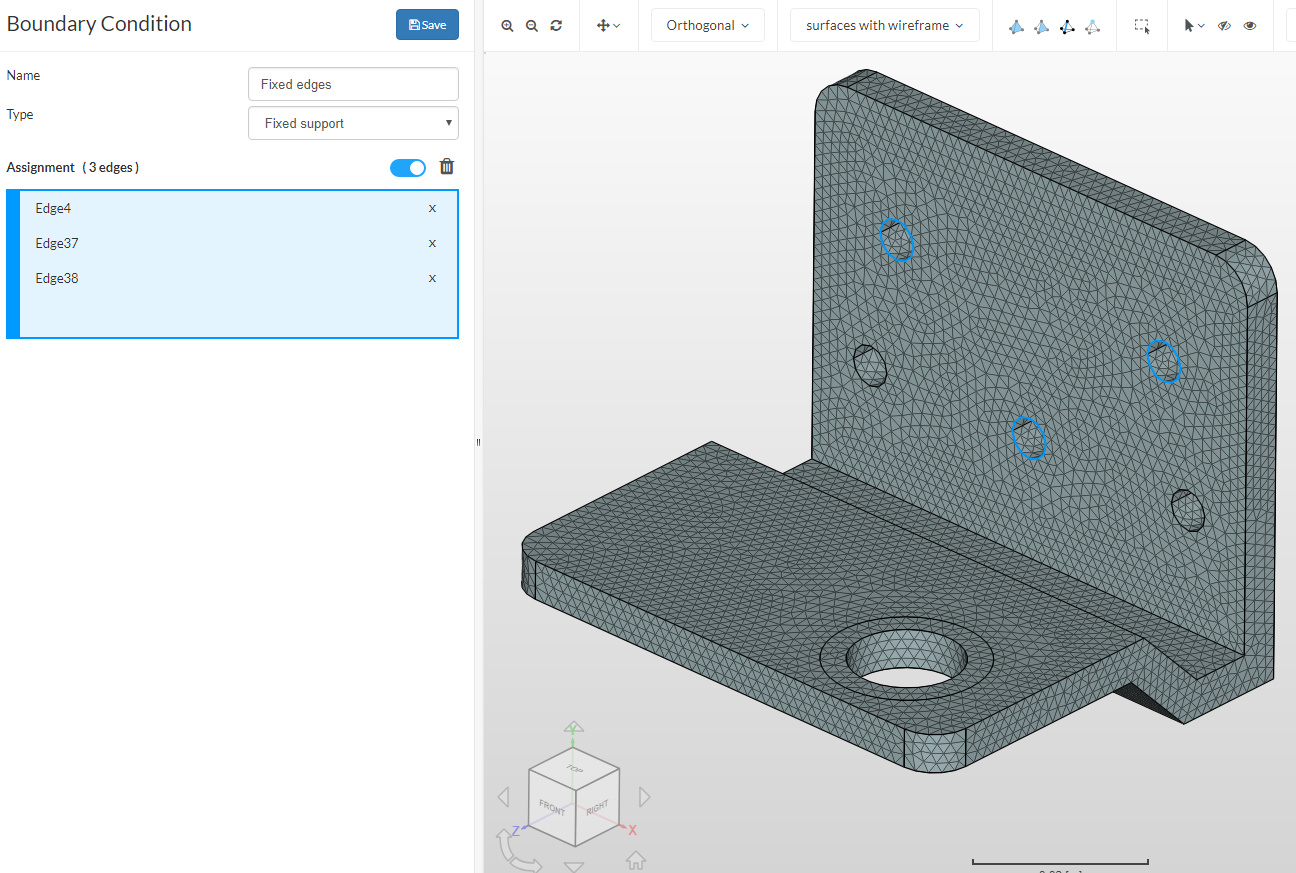The image size is (1296, 873).
Task: Expand the selection arrow dropdown
Action: (x=1200, y=25)
